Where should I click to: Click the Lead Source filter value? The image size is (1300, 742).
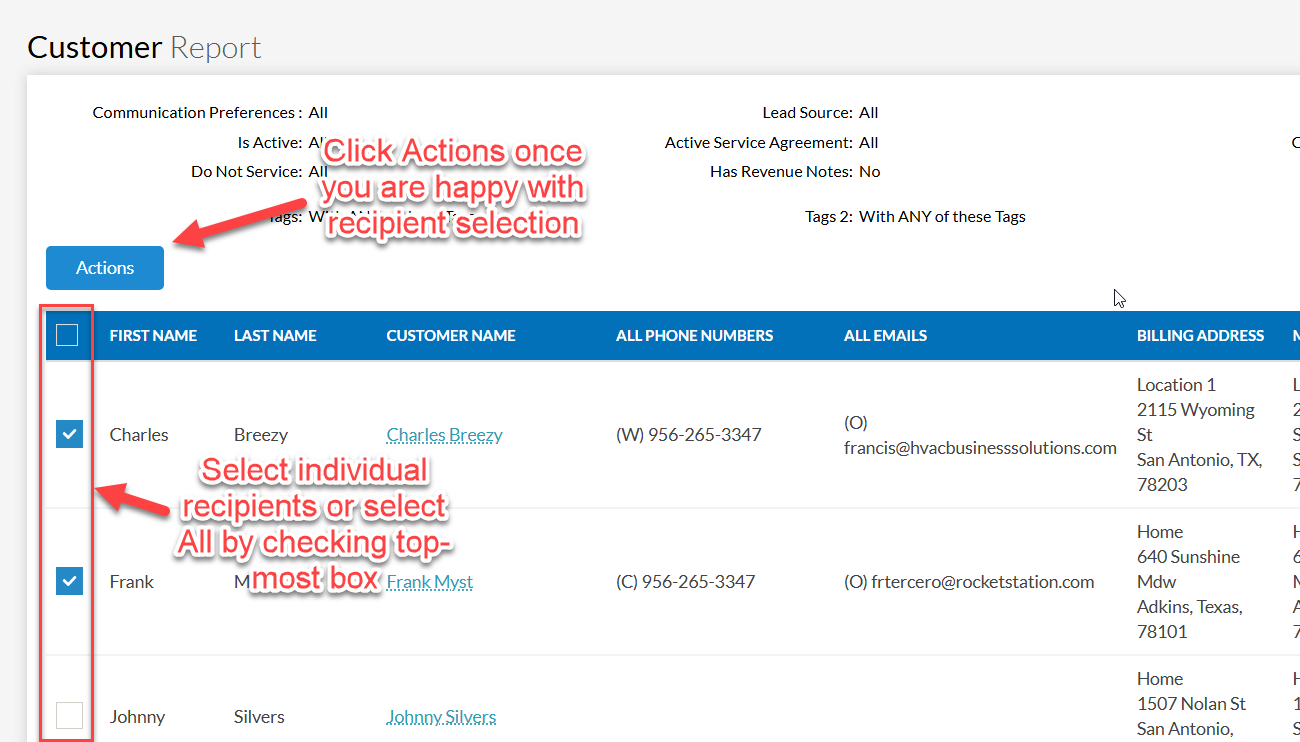[x=868, y=113]
